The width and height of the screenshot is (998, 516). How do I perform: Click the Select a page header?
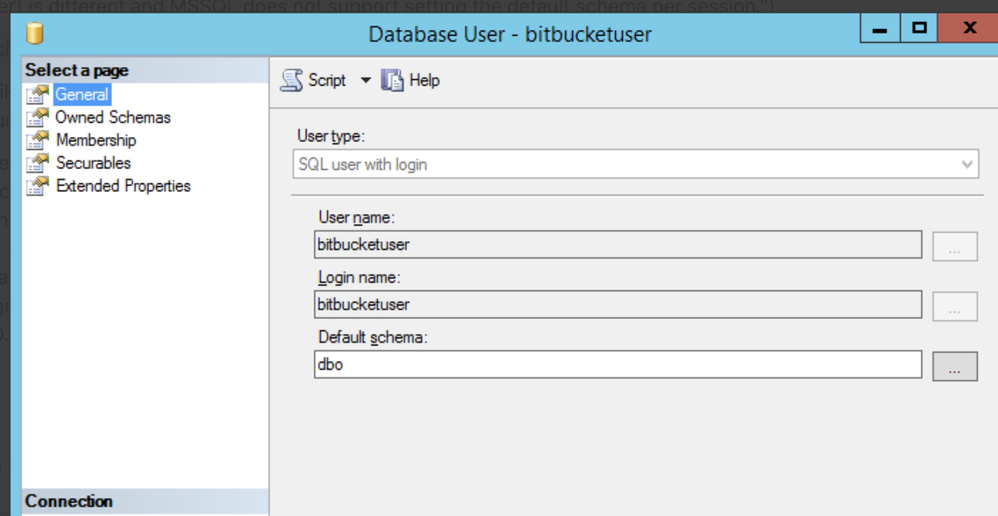[145, 70]
